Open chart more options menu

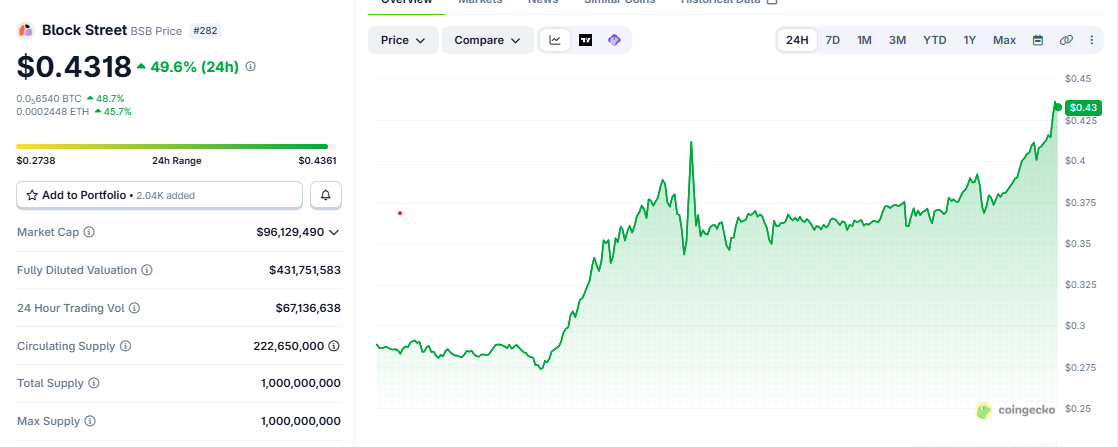pos(1092,40)
